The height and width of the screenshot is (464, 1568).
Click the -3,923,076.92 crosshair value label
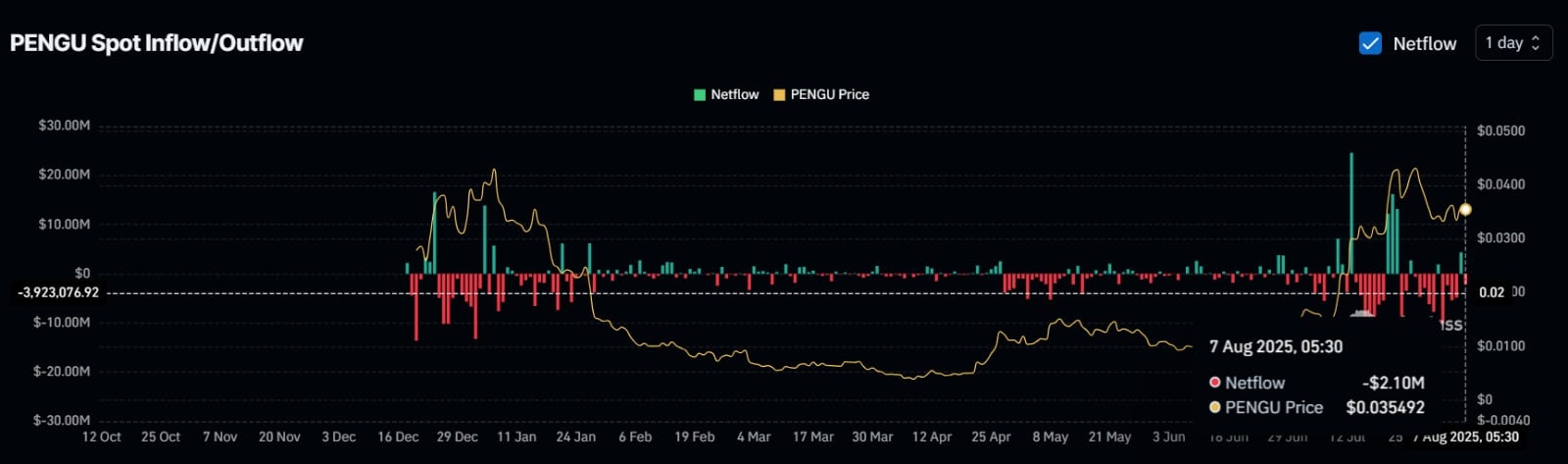tap(58, 292)
